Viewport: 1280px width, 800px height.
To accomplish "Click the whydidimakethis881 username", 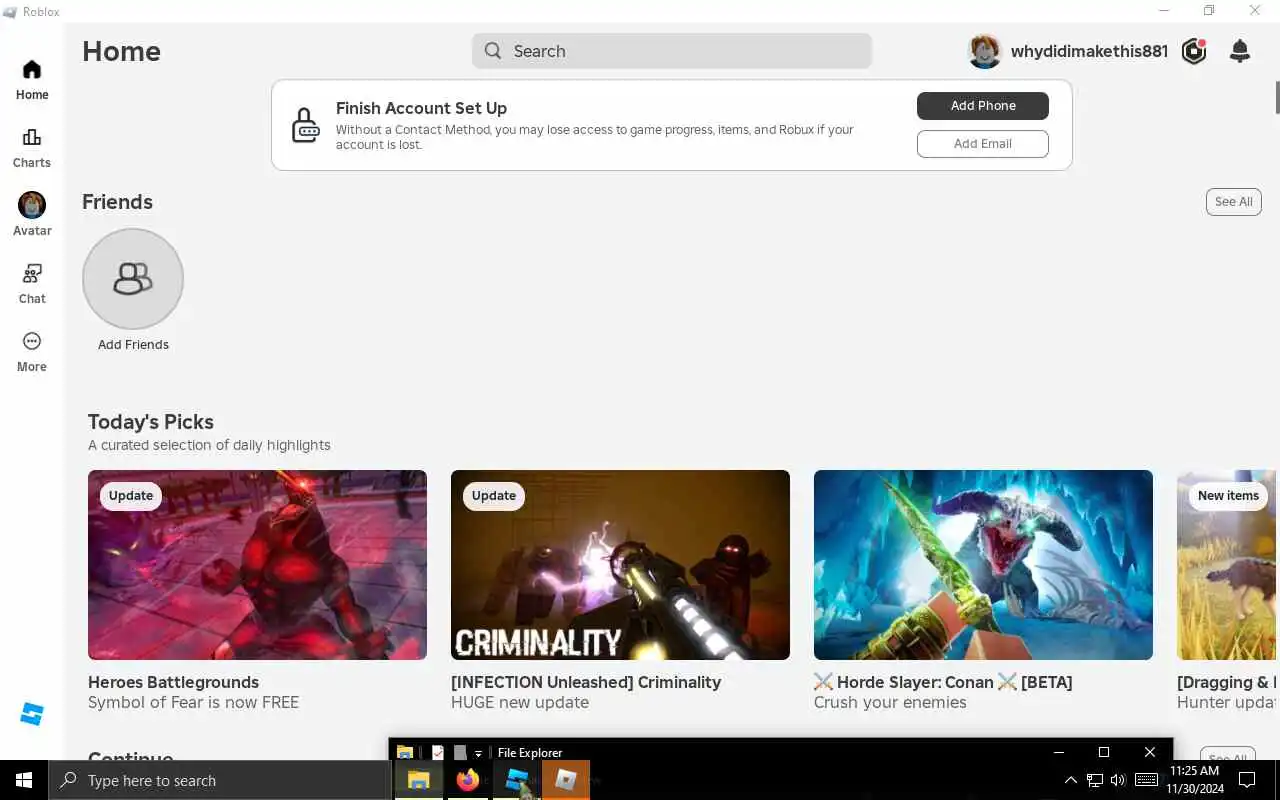I will [x=1089, y=51].
